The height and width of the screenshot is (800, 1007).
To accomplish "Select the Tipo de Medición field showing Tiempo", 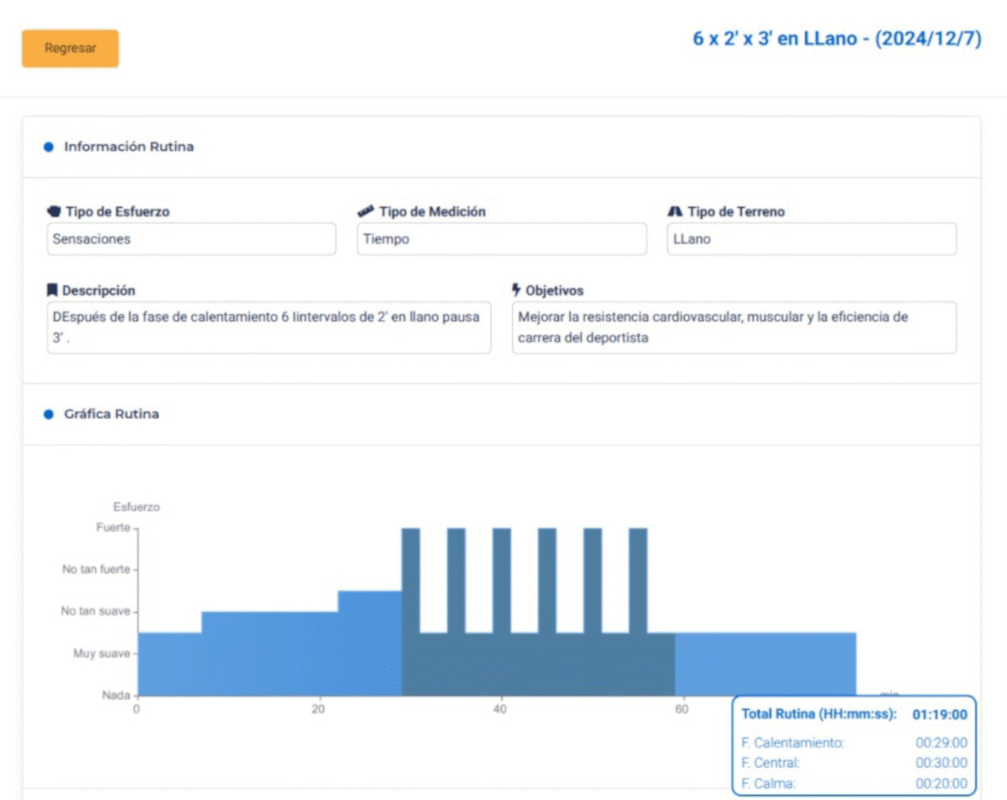I will (x=501, y=239).
